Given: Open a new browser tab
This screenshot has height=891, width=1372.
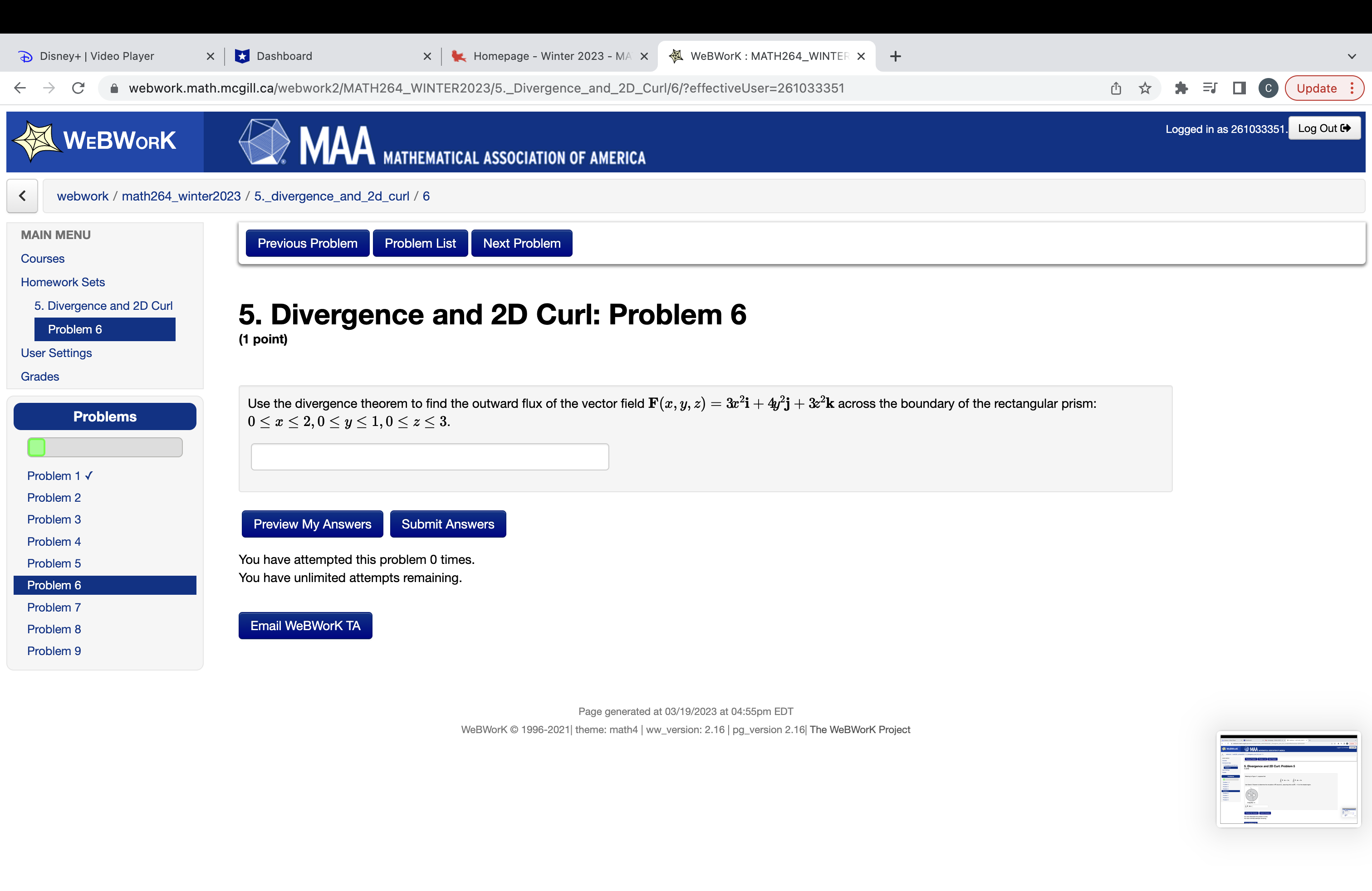Looking at the screenshot, I should tap(895, 56).
